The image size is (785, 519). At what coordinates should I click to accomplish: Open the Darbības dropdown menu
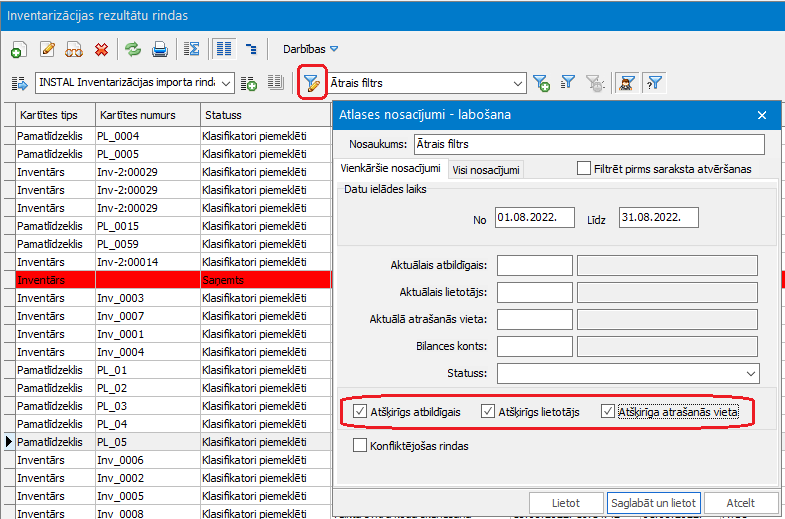[311, 48]
